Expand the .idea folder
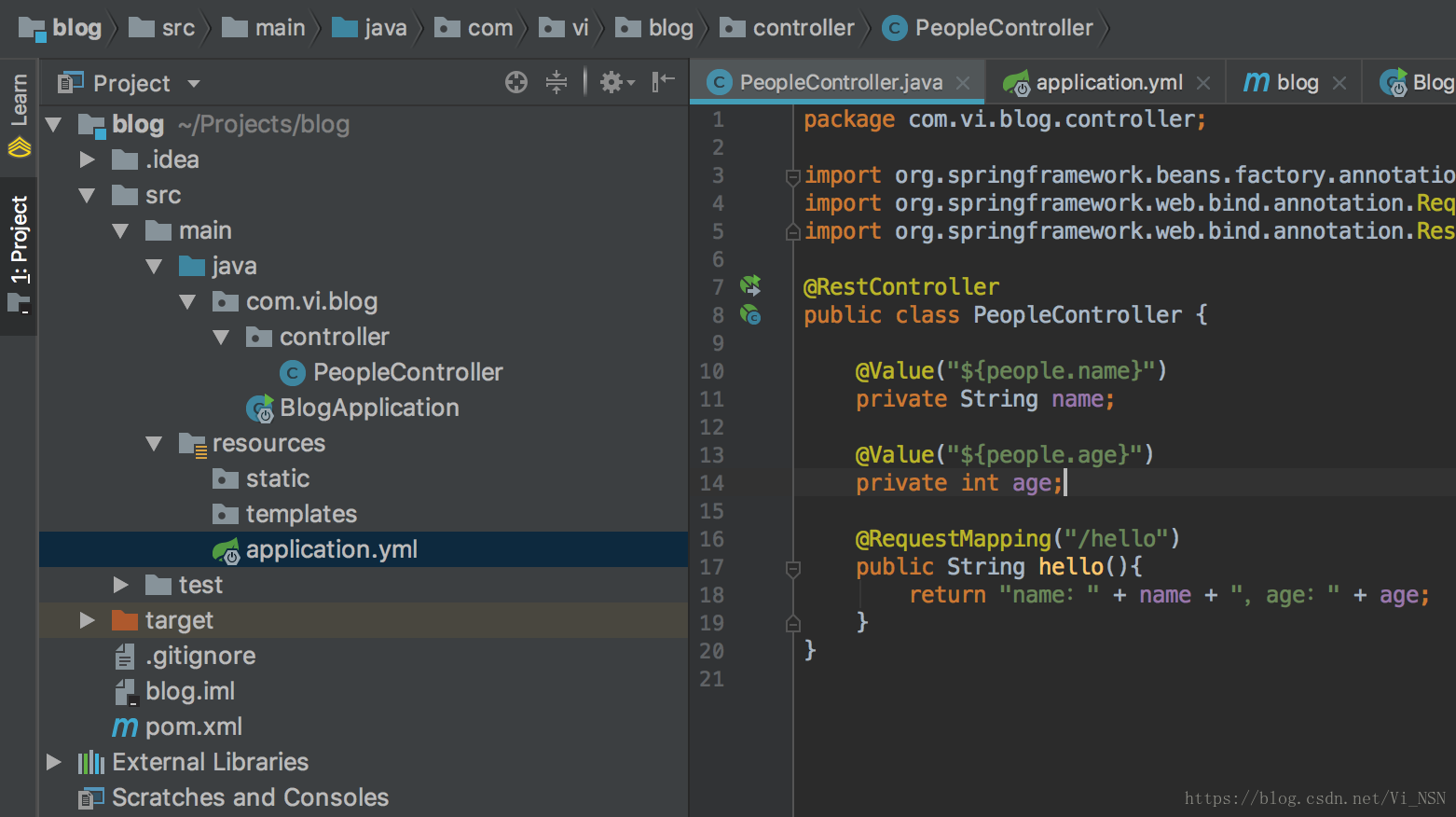 pos(87,159)
